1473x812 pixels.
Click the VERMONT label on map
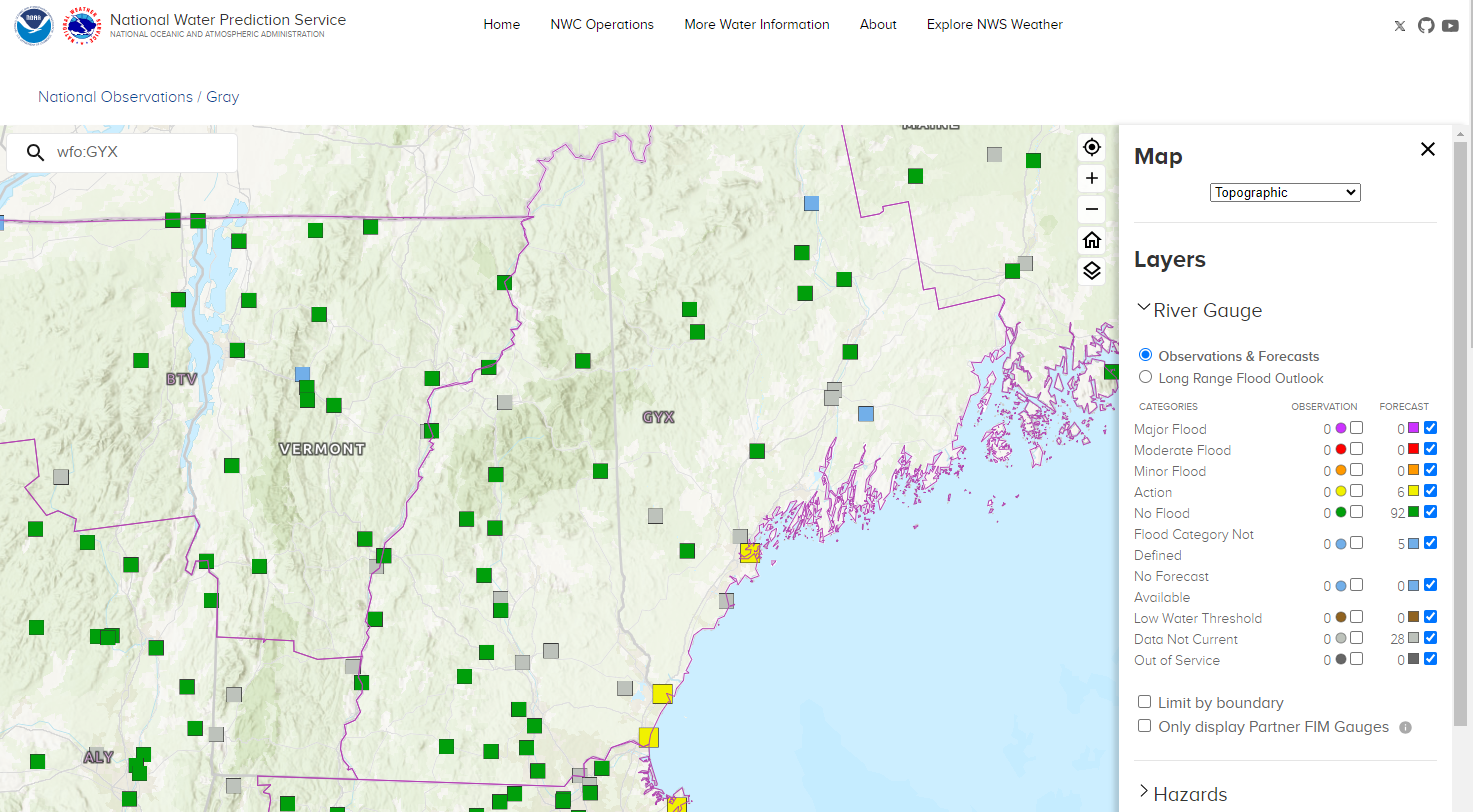pos(322,449)
